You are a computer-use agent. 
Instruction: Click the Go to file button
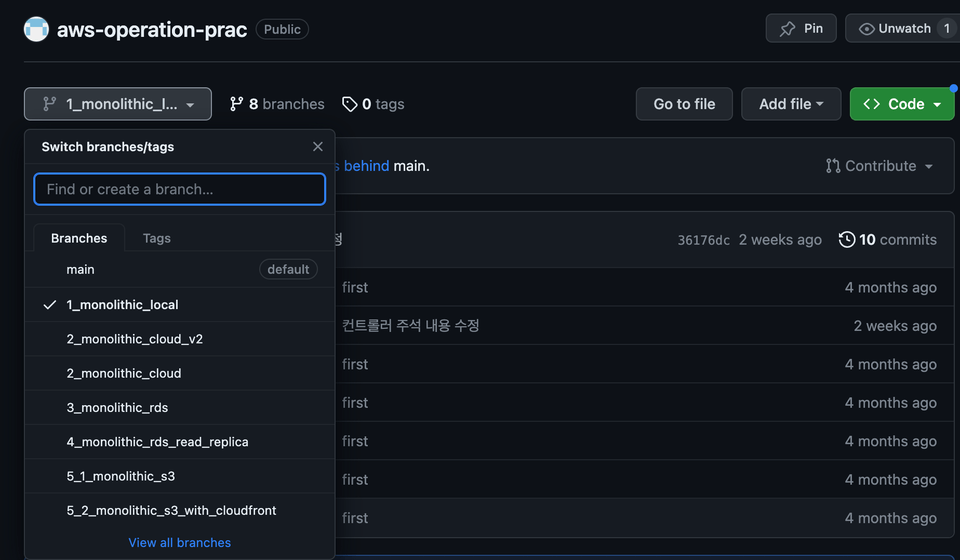click(x=684, y=104)
